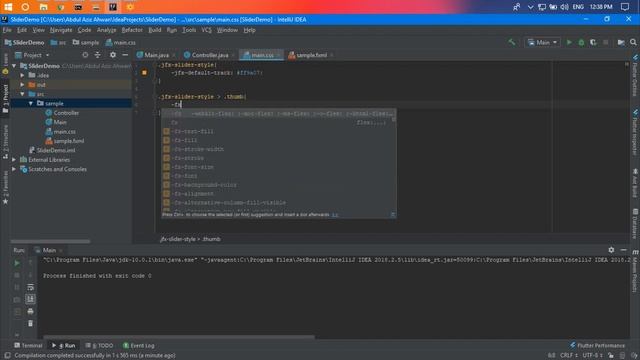Show hidden tray icons chevron
The height and width of the screenshot is (360, 640).
pos(530,7)
